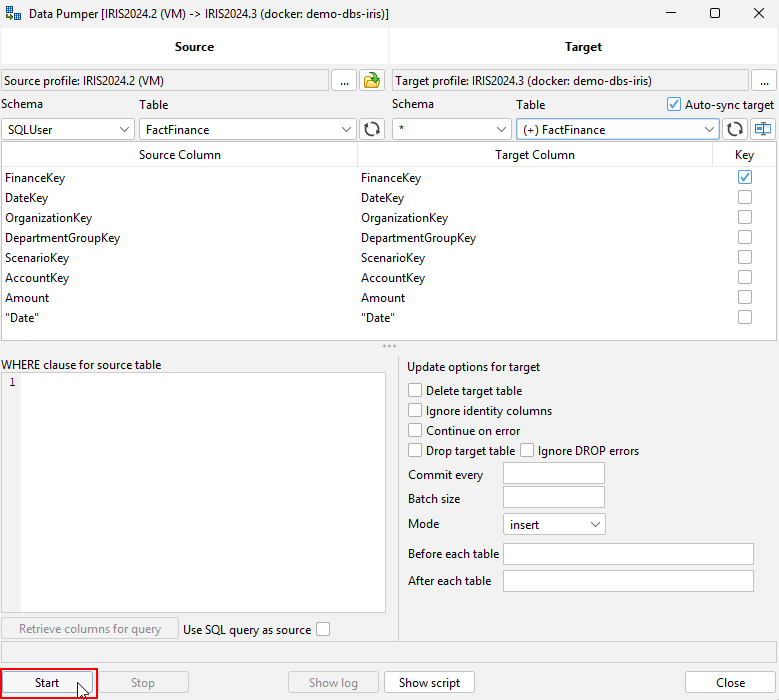Tick Use SQL query as source
Screen dimensions: 779x700
(323, 629)
